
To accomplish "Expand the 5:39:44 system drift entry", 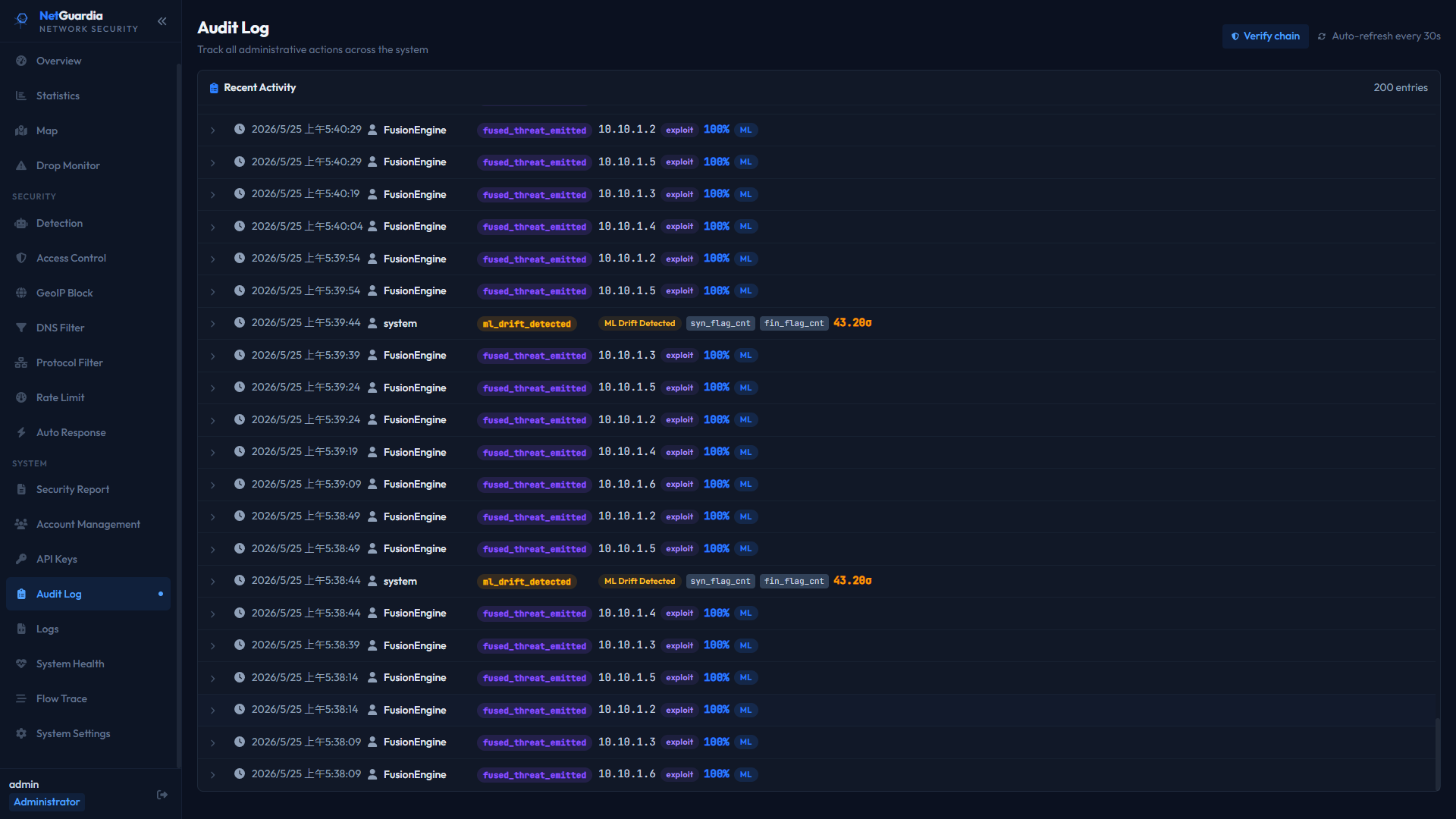I will point(213,324).
